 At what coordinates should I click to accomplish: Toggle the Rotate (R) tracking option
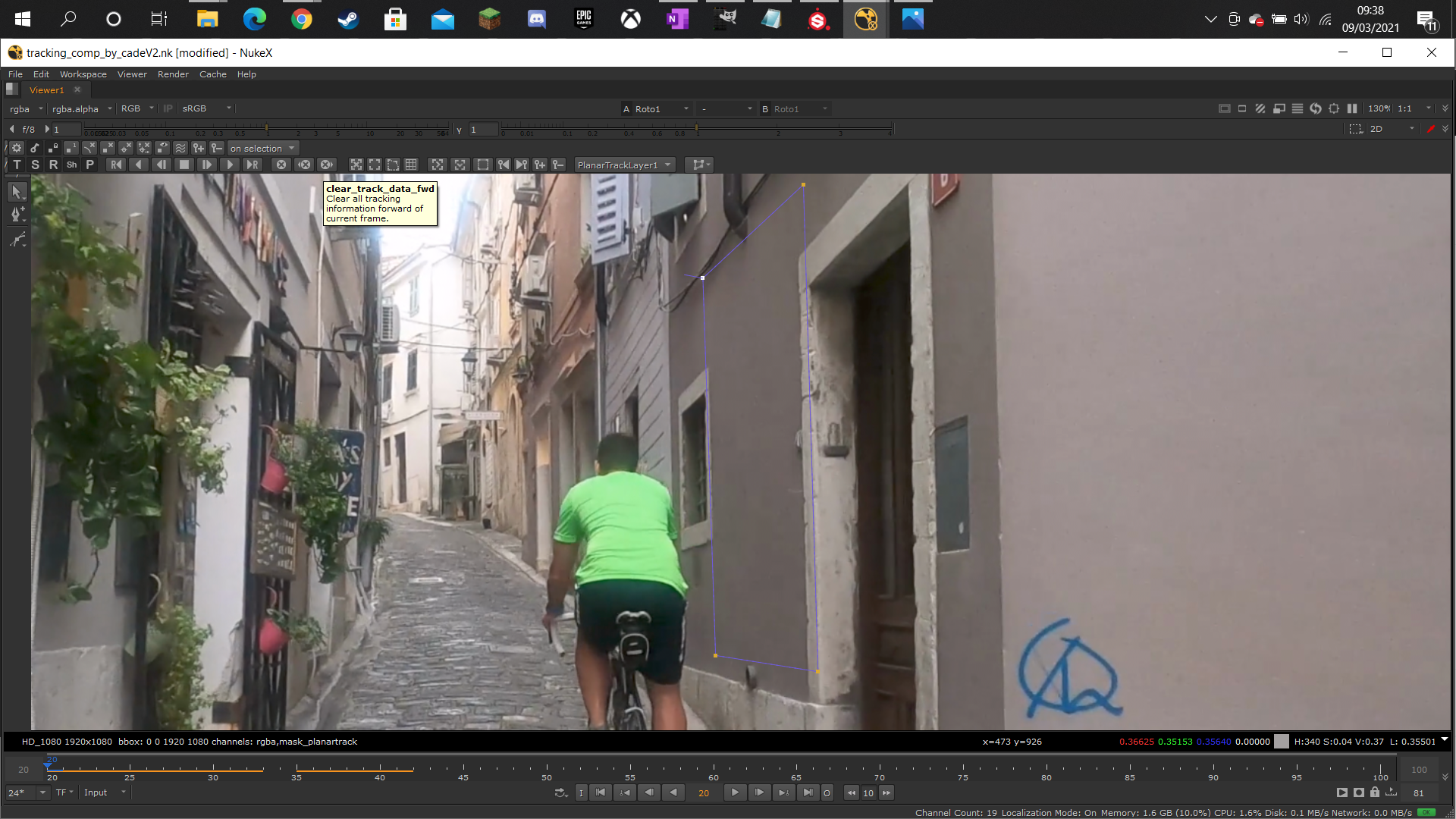pos(53,165)
